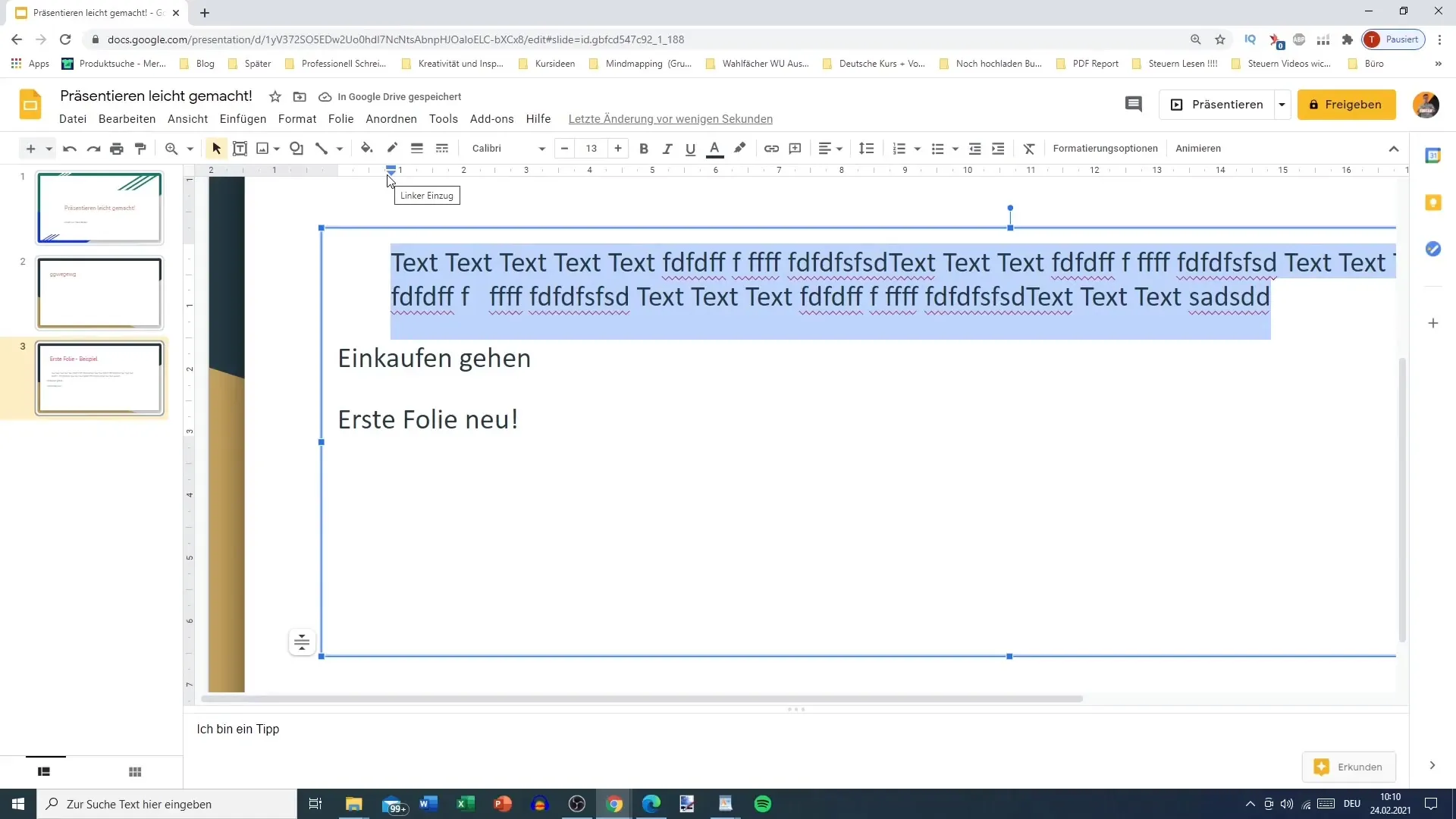Open Präsentieren dropdown arrow
This screenshot has width=1456, height=819.
(x=1282, y=105)
